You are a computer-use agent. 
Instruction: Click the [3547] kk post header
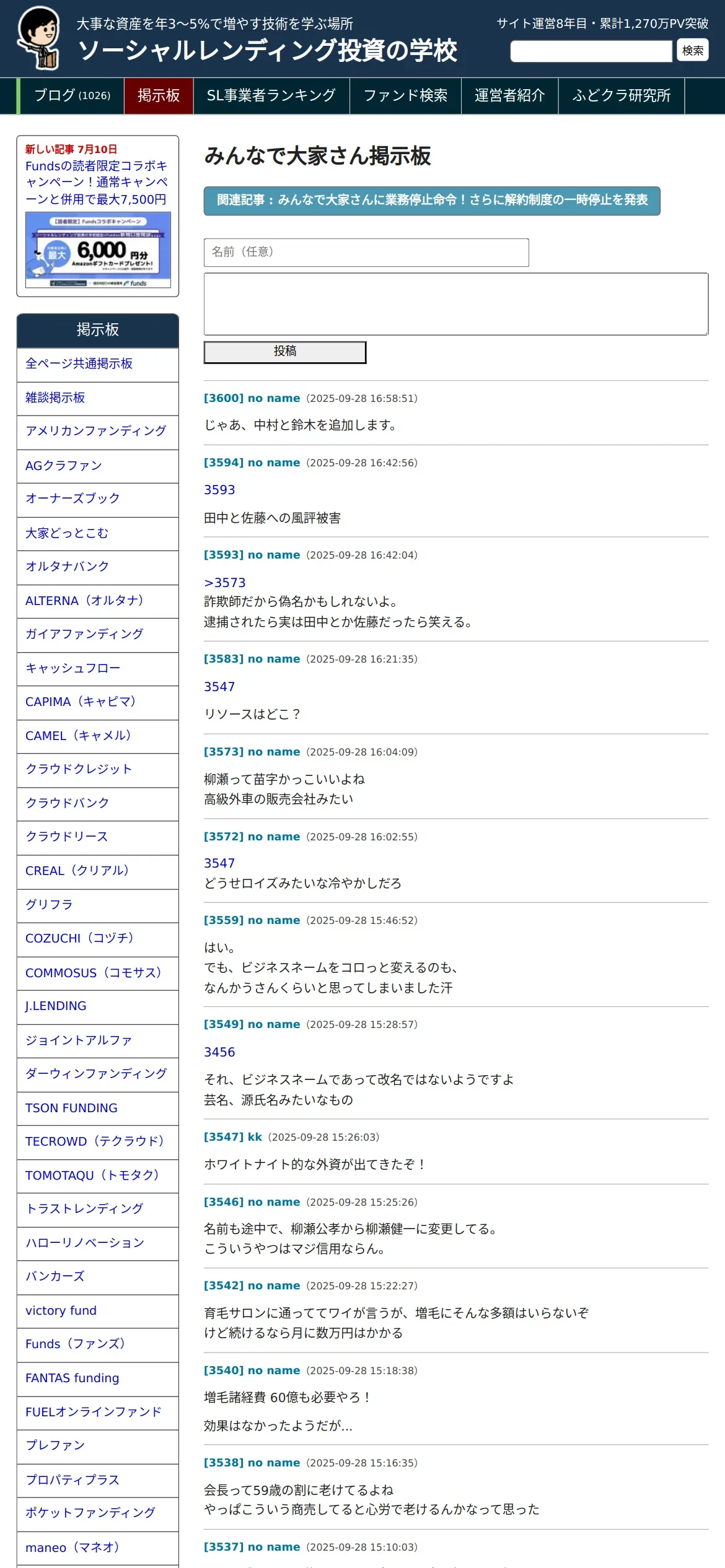coord(233,1137)
